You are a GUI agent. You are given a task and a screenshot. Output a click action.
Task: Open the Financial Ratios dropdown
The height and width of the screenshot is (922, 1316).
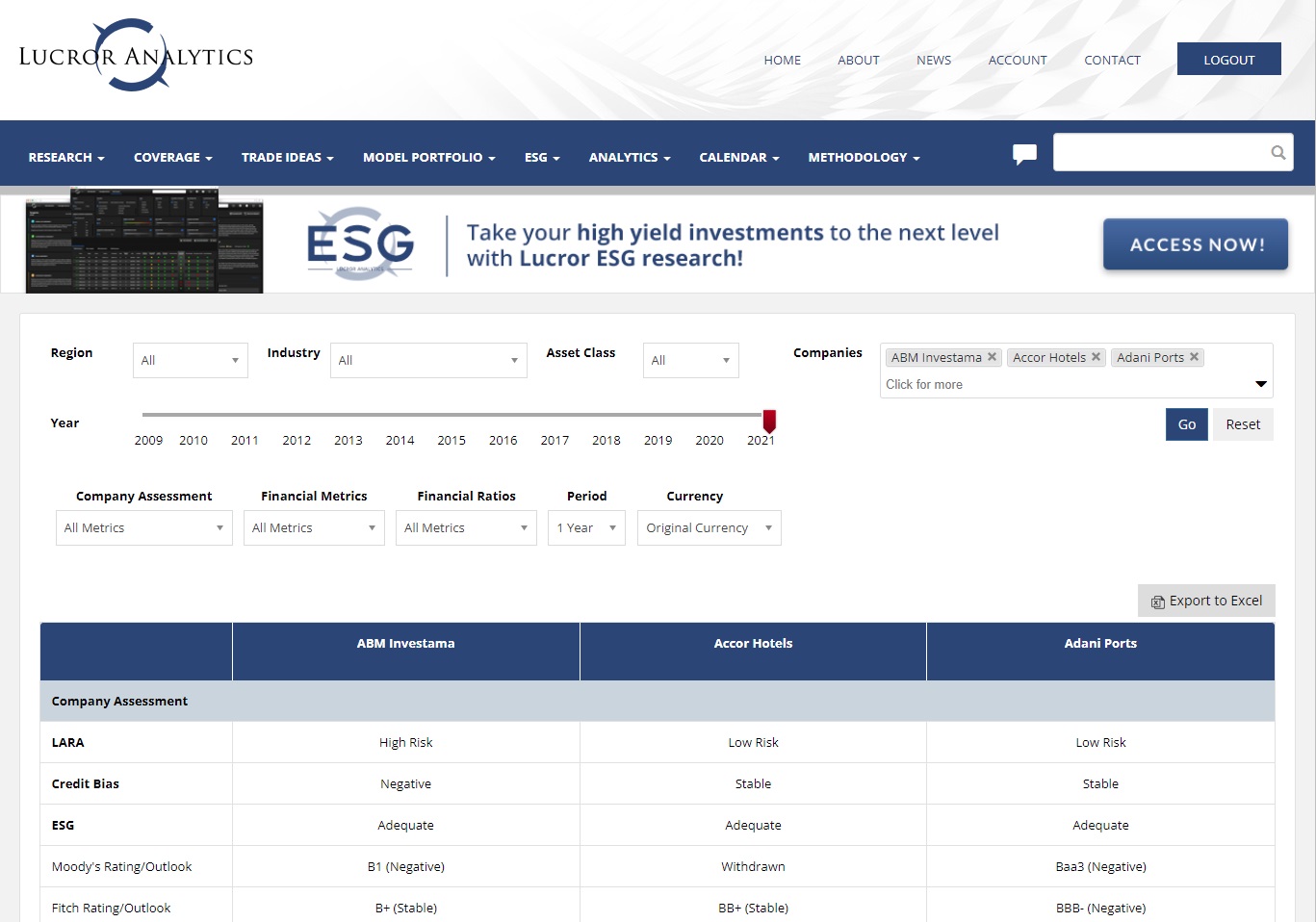coord(466,527)
